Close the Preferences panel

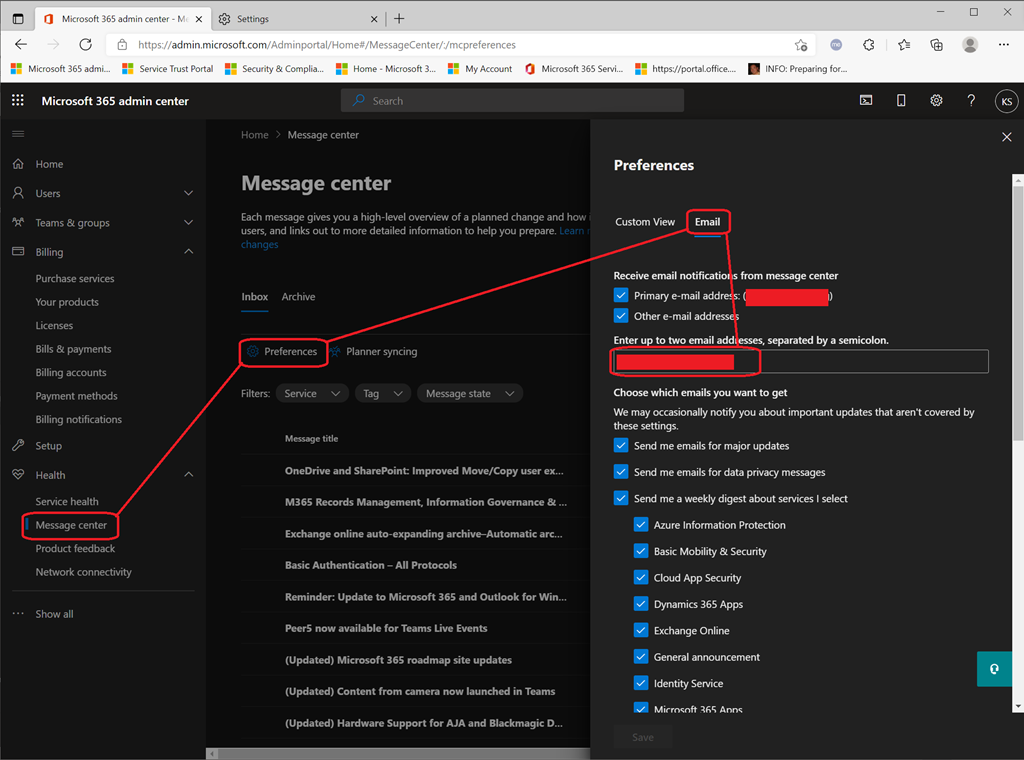pos(1006,137)
